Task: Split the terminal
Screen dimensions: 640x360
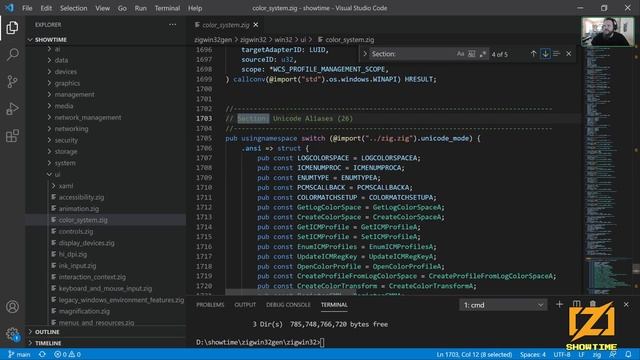Action: click(x=576, y=304)
